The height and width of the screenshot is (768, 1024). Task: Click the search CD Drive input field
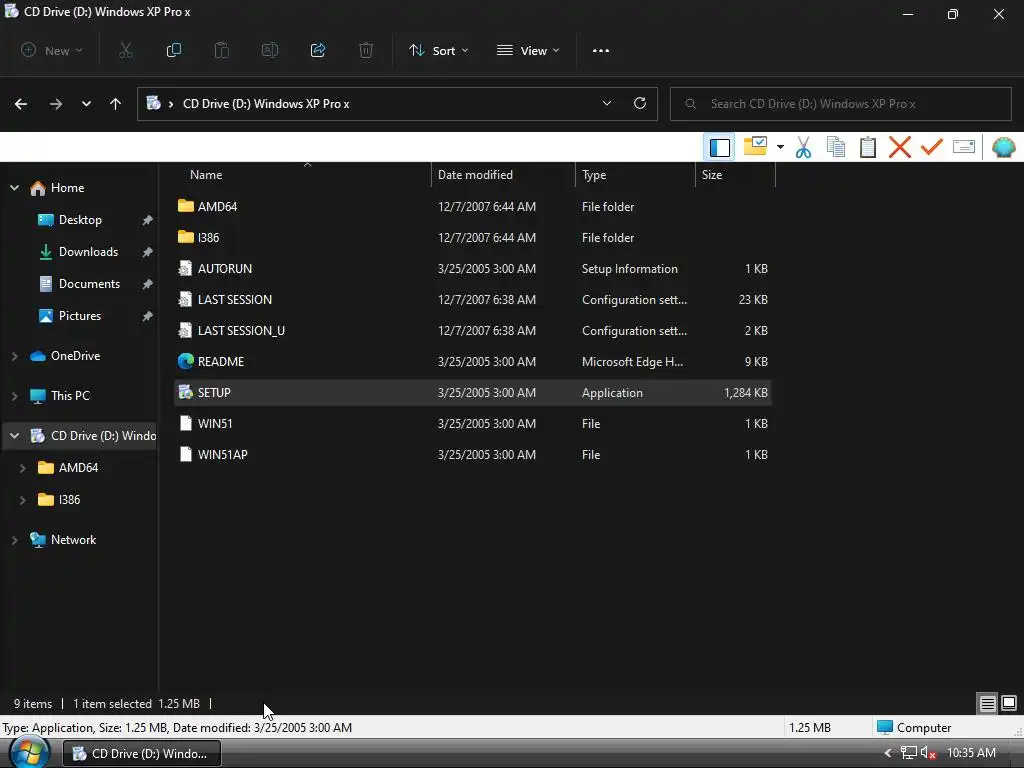point(841,104)
